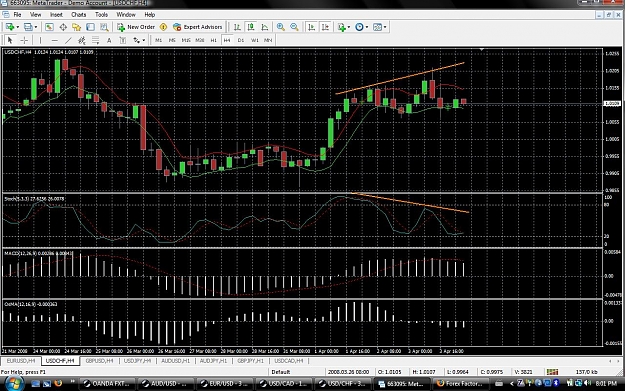Viewport: 625px width, 391px height.
Task: Click the New Order button
Action: tap(136, 27)
